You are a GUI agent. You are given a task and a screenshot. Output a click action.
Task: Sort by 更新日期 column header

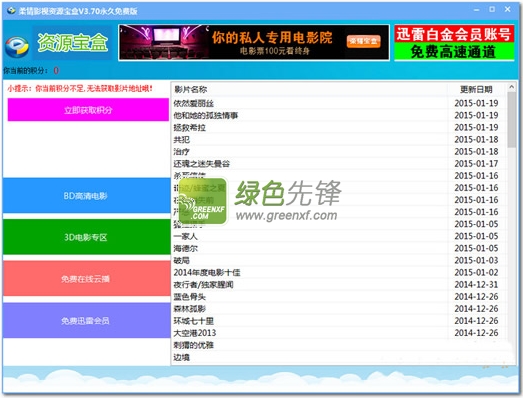[x=476, y=89]
